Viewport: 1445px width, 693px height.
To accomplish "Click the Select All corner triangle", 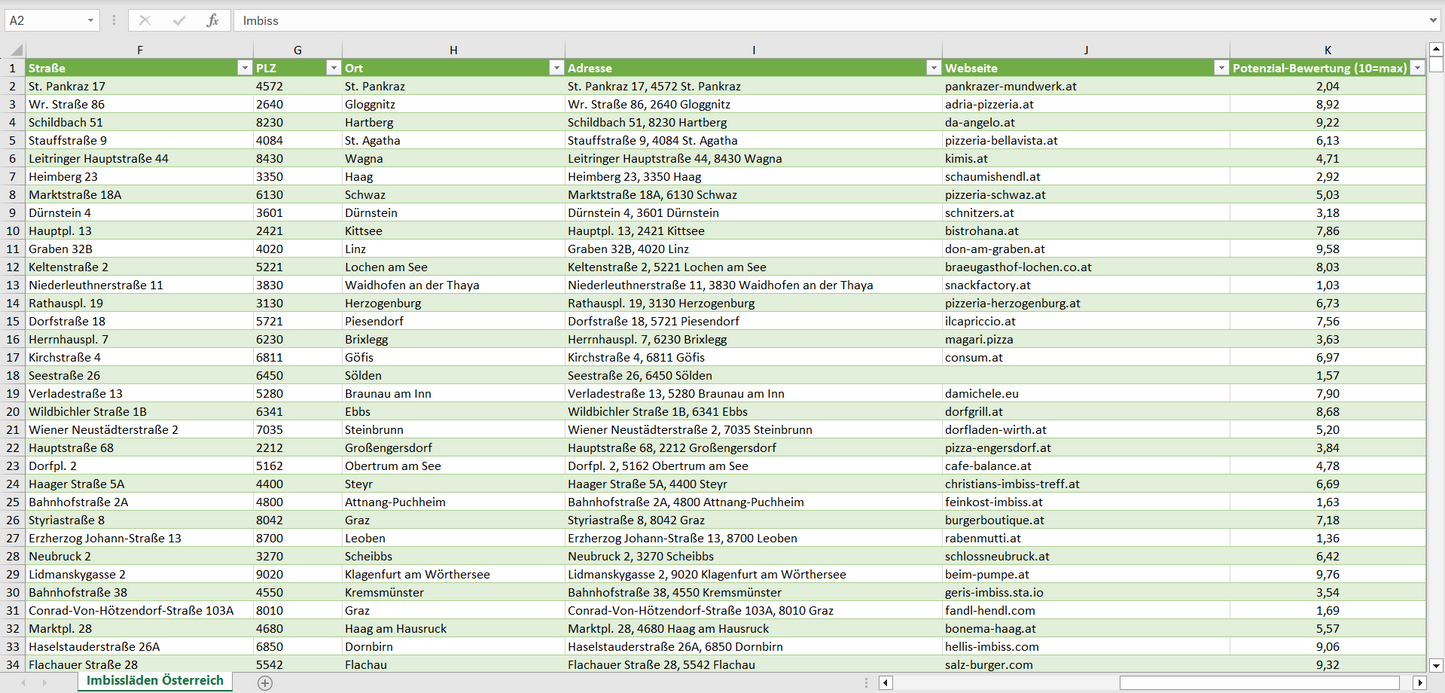I will tap(15, 50).
